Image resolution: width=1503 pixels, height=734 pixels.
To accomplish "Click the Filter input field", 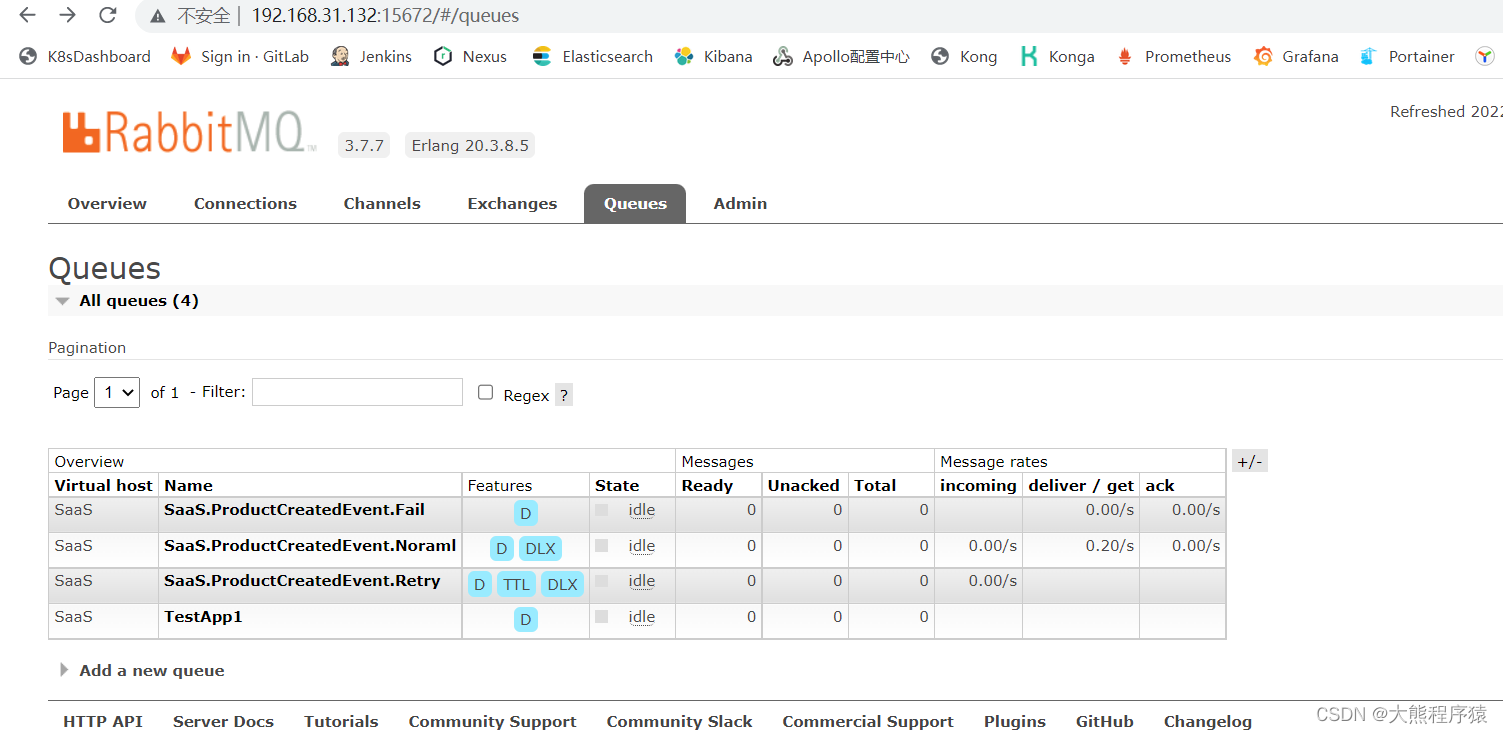I will 357,391.
